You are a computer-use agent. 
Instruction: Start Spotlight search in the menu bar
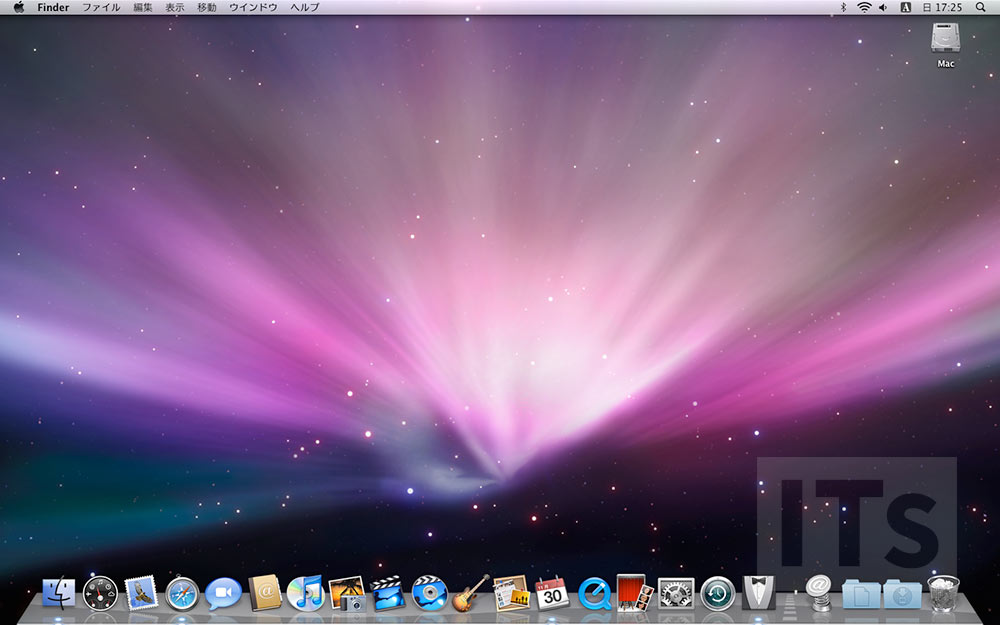pos(981,7)
